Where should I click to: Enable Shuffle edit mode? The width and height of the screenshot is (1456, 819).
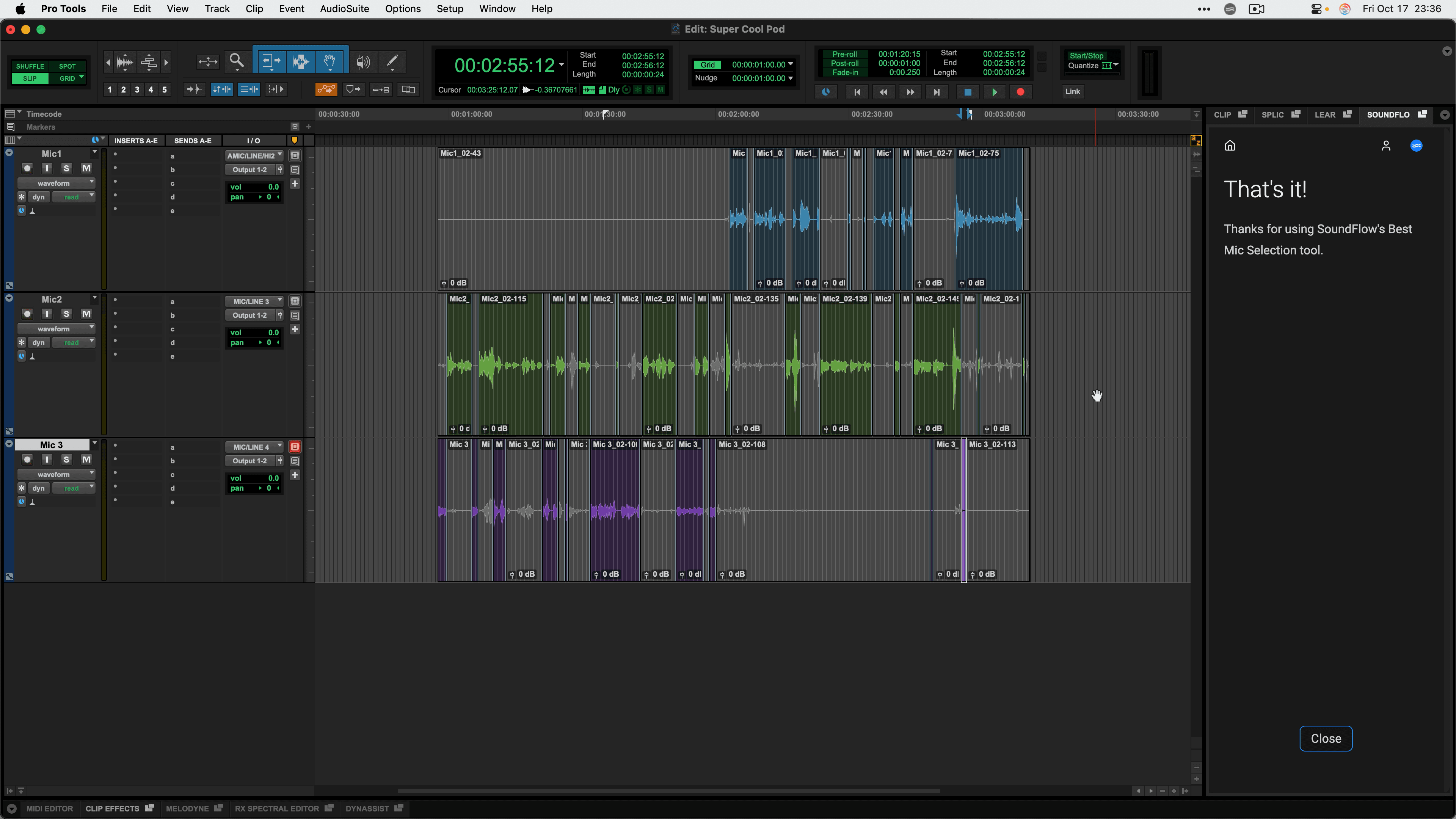30,66
